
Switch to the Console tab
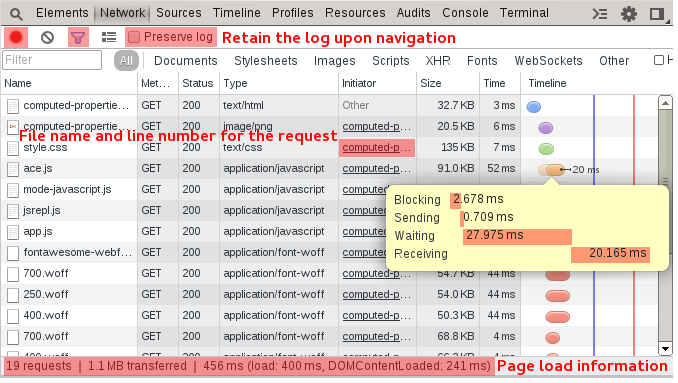click(465, 13)
